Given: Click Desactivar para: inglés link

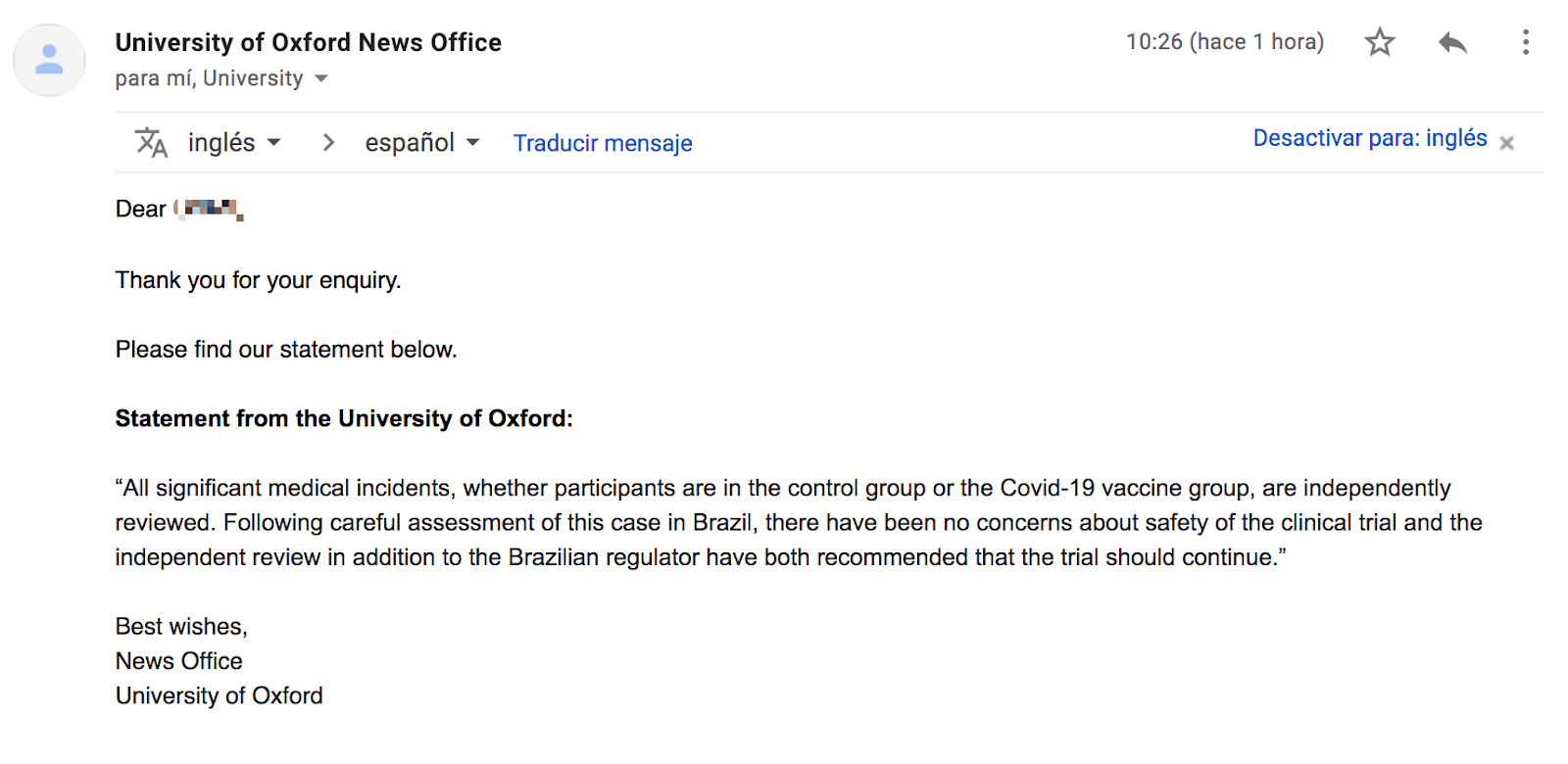Looking at the screenshot, I should (x=1370, y=138).
